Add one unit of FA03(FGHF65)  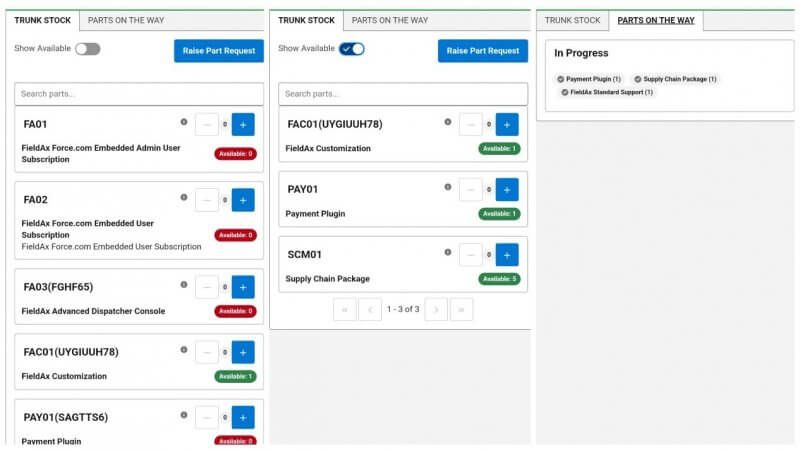point(243,287)
